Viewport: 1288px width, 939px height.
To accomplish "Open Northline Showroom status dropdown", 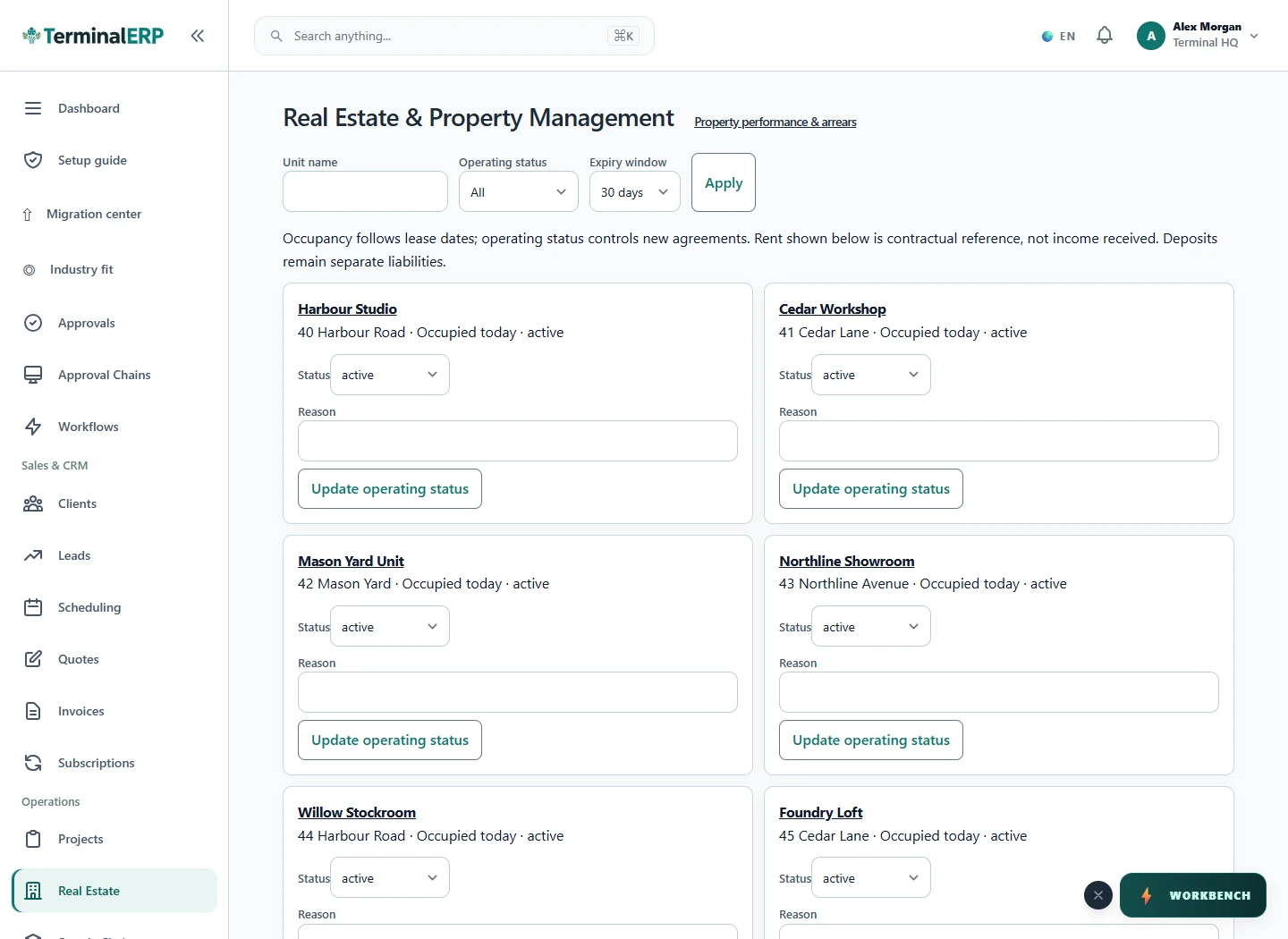I will [x=871, y=627].
